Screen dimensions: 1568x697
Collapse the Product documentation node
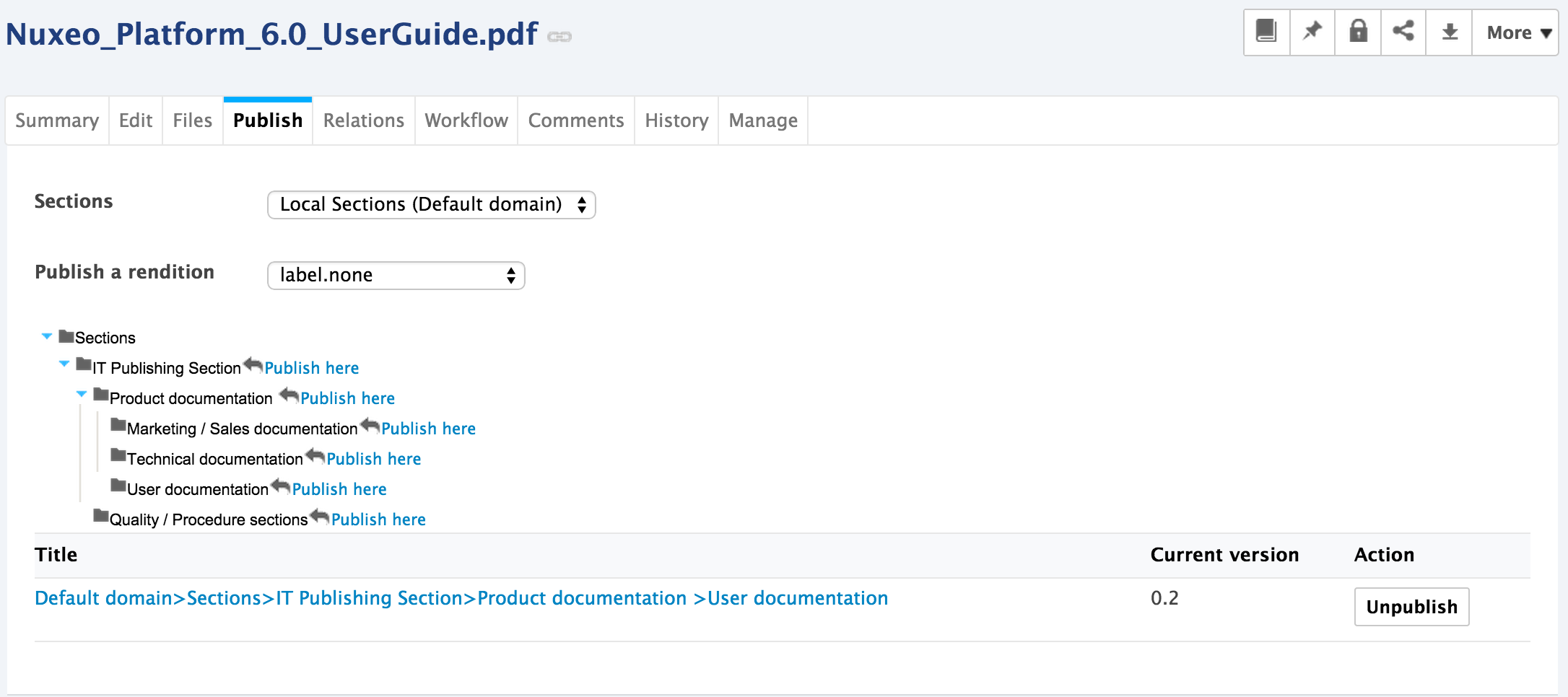(82, 394)
